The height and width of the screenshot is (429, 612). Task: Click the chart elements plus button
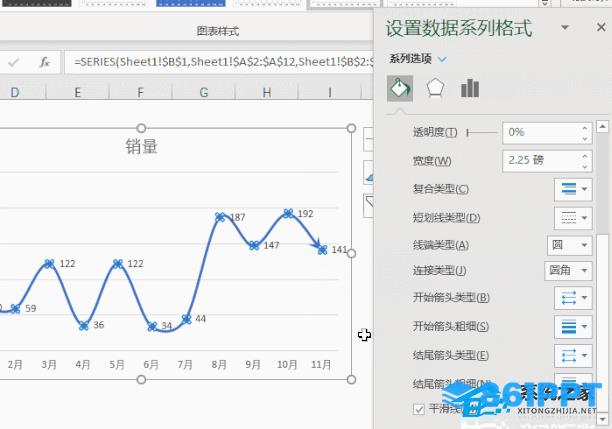click(370, 140)
